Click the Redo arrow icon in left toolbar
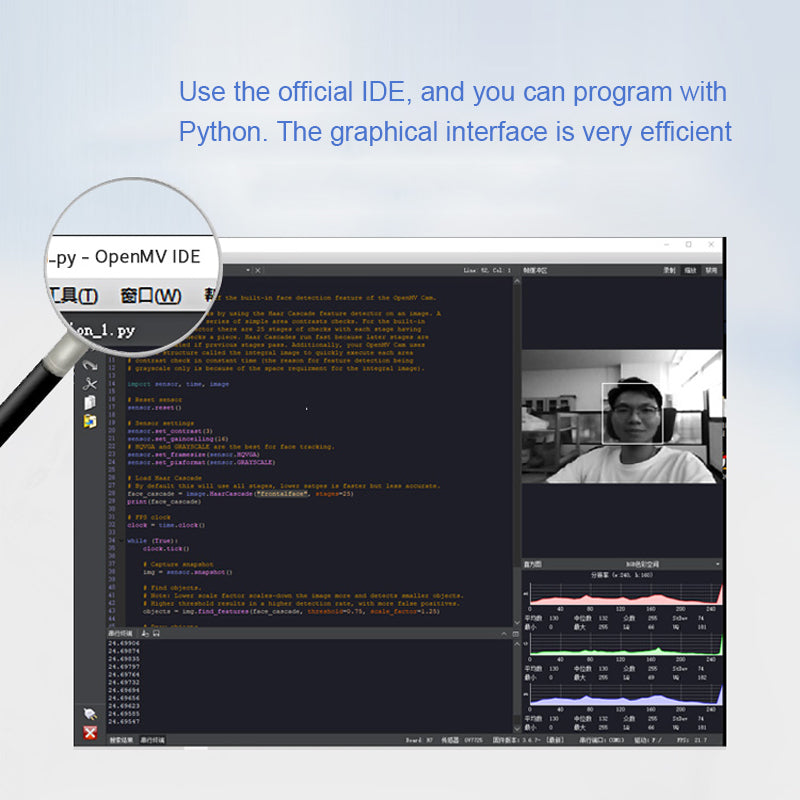800x800 pixels. click(89, 366)
